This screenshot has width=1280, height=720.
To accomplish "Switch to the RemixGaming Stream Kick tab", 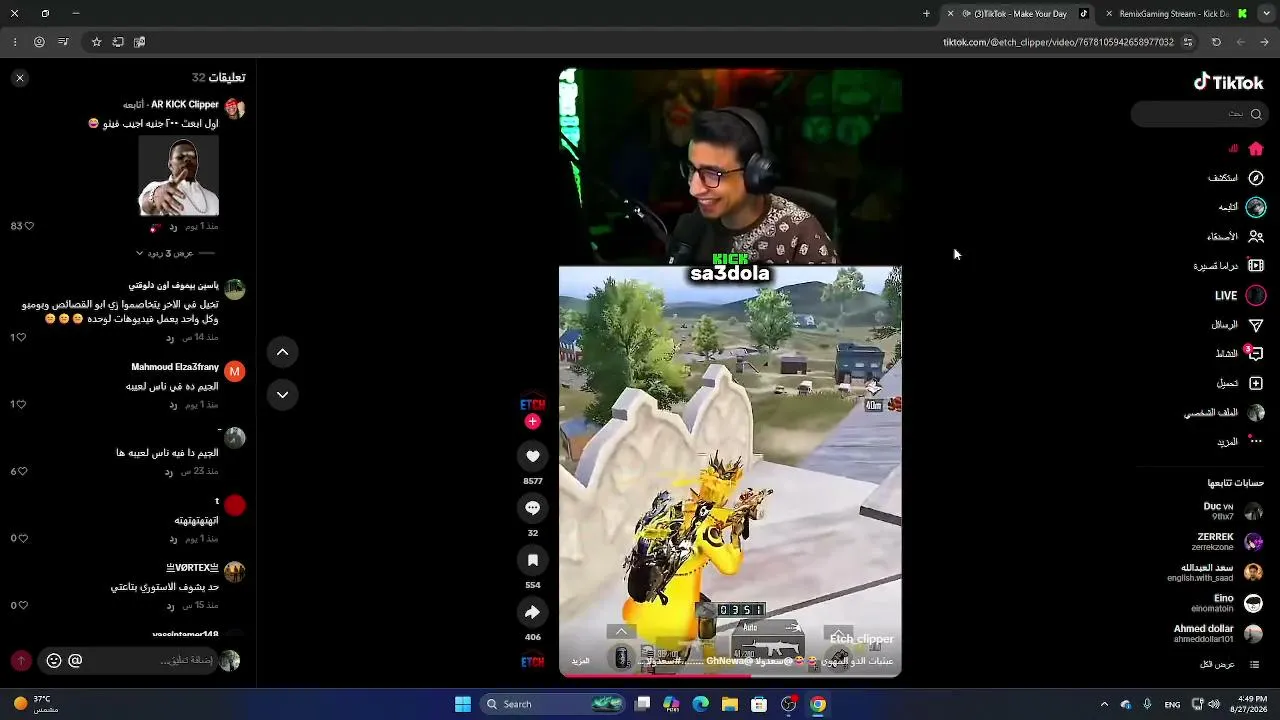I will tap(1176, 14).
